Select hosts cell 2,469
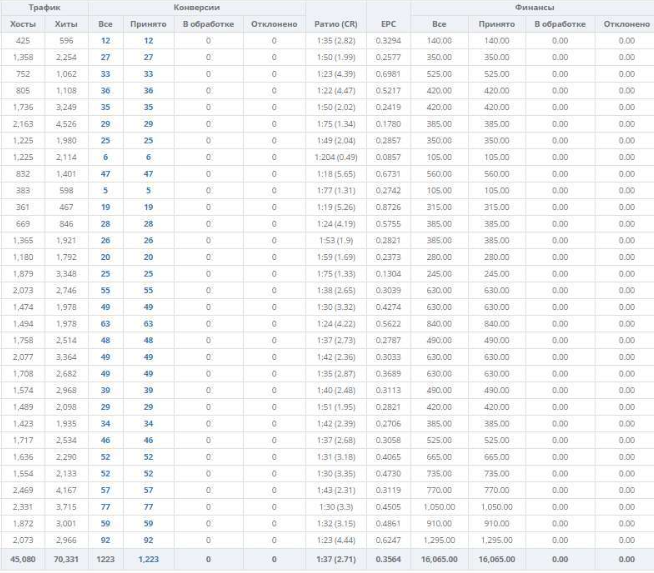Viewport: 654px width, 573px height. (23, 490)
